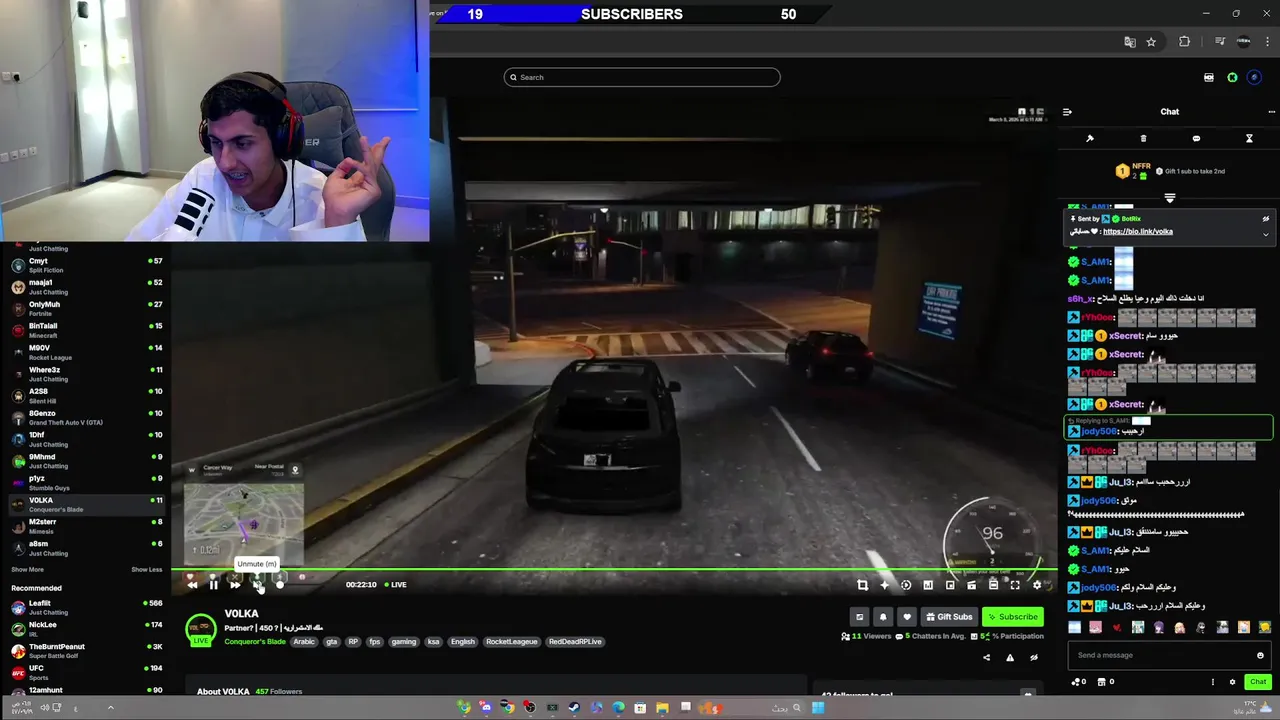Toggle follow heart for VOLKA
The image size is (1280, 720).
[x=906, y=617]
